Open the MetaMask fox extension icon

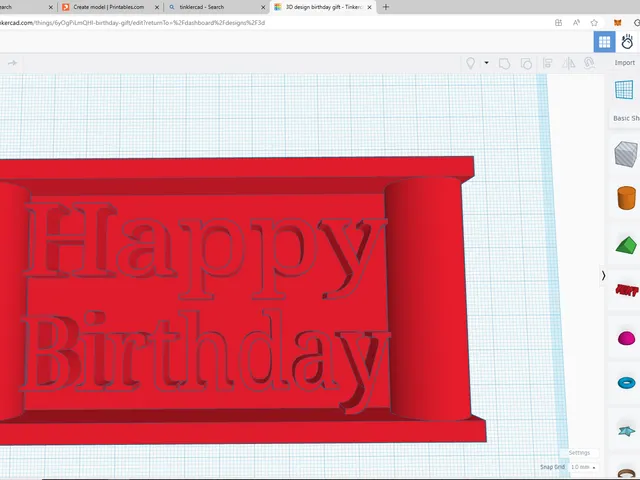tap(618, 23)
